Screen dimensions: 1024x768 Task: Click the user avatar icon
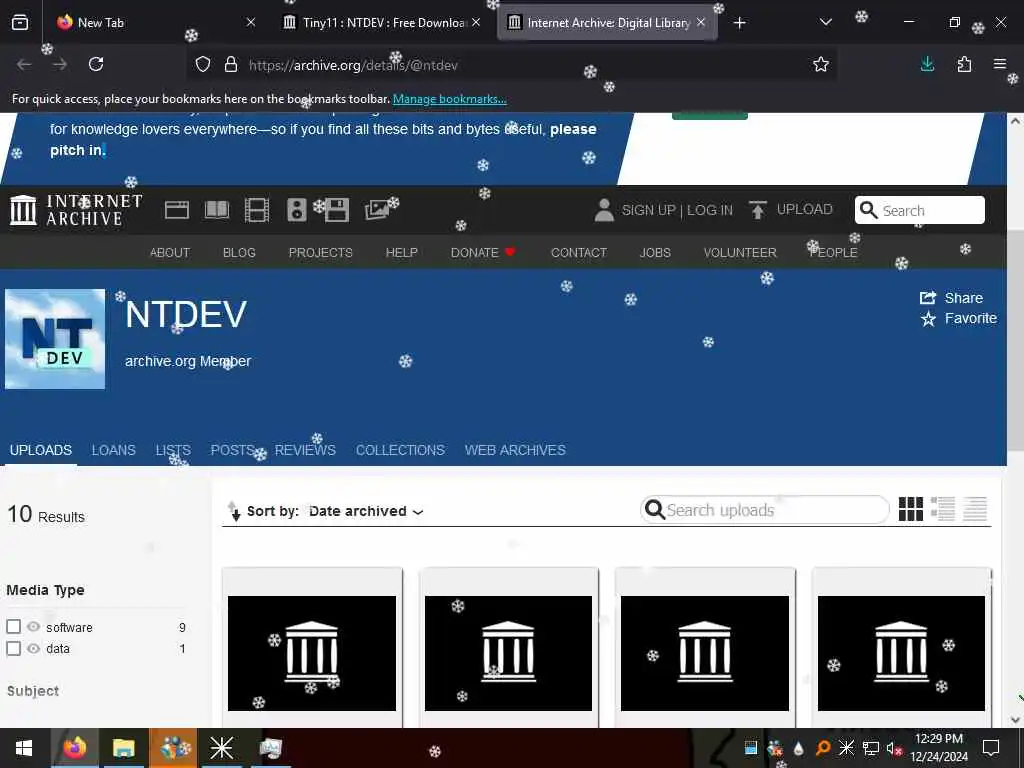[x=604, y=210]
